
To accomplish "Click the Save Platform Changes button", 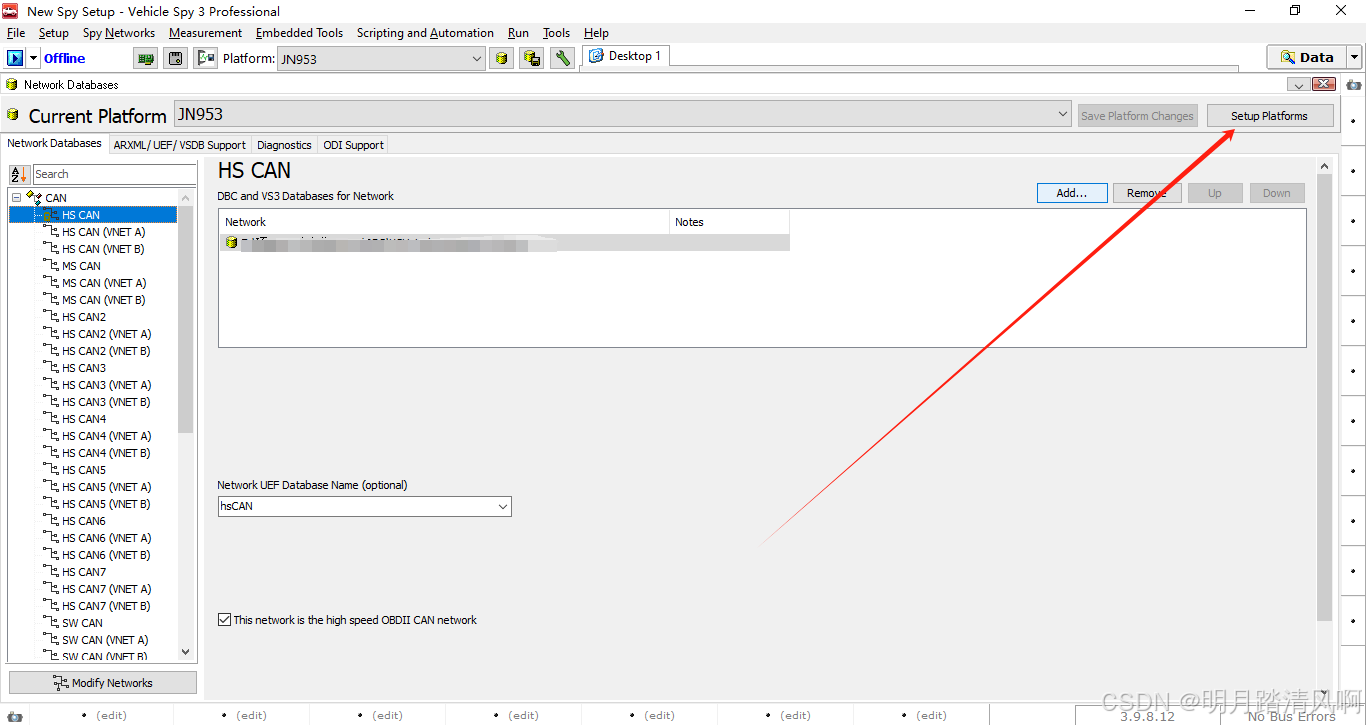I will tap(1137, 115).
